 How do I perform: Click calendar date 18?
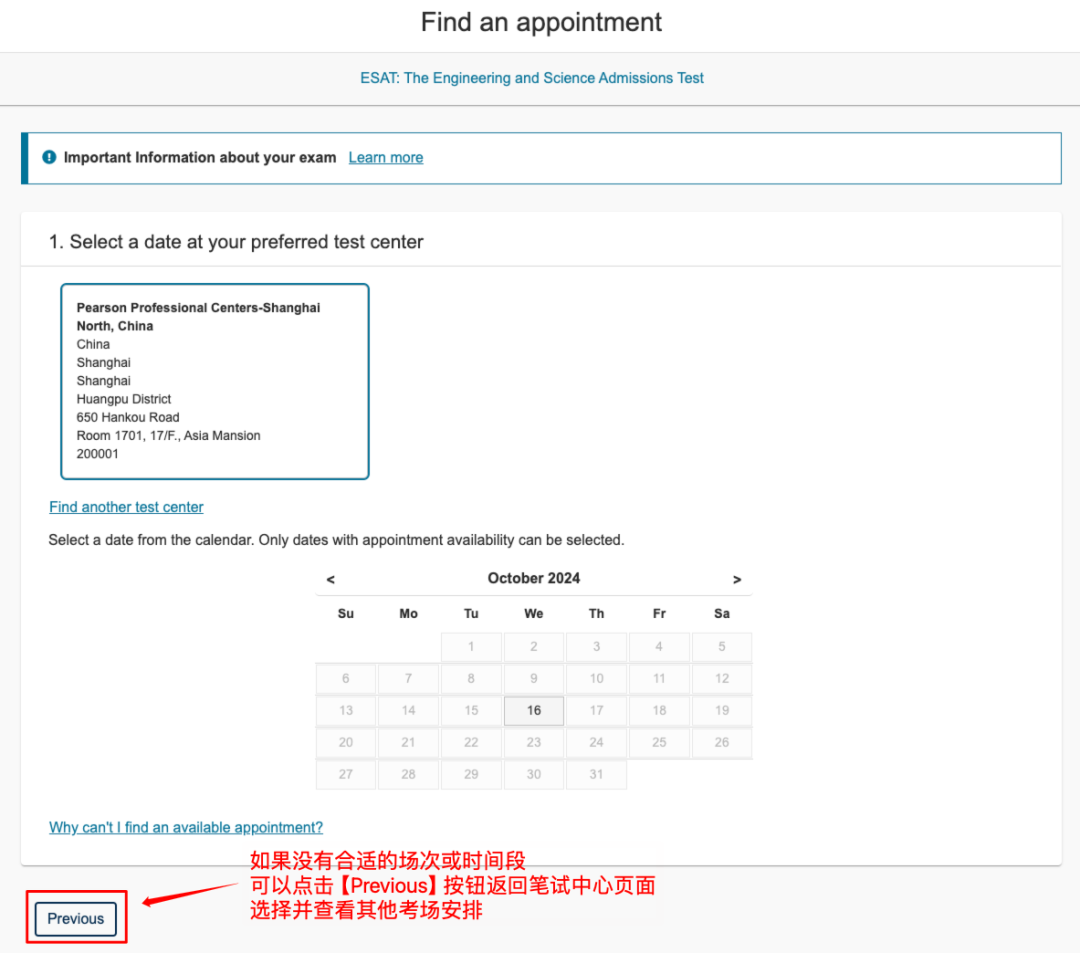pyautogui.click(x=659, y=711)
